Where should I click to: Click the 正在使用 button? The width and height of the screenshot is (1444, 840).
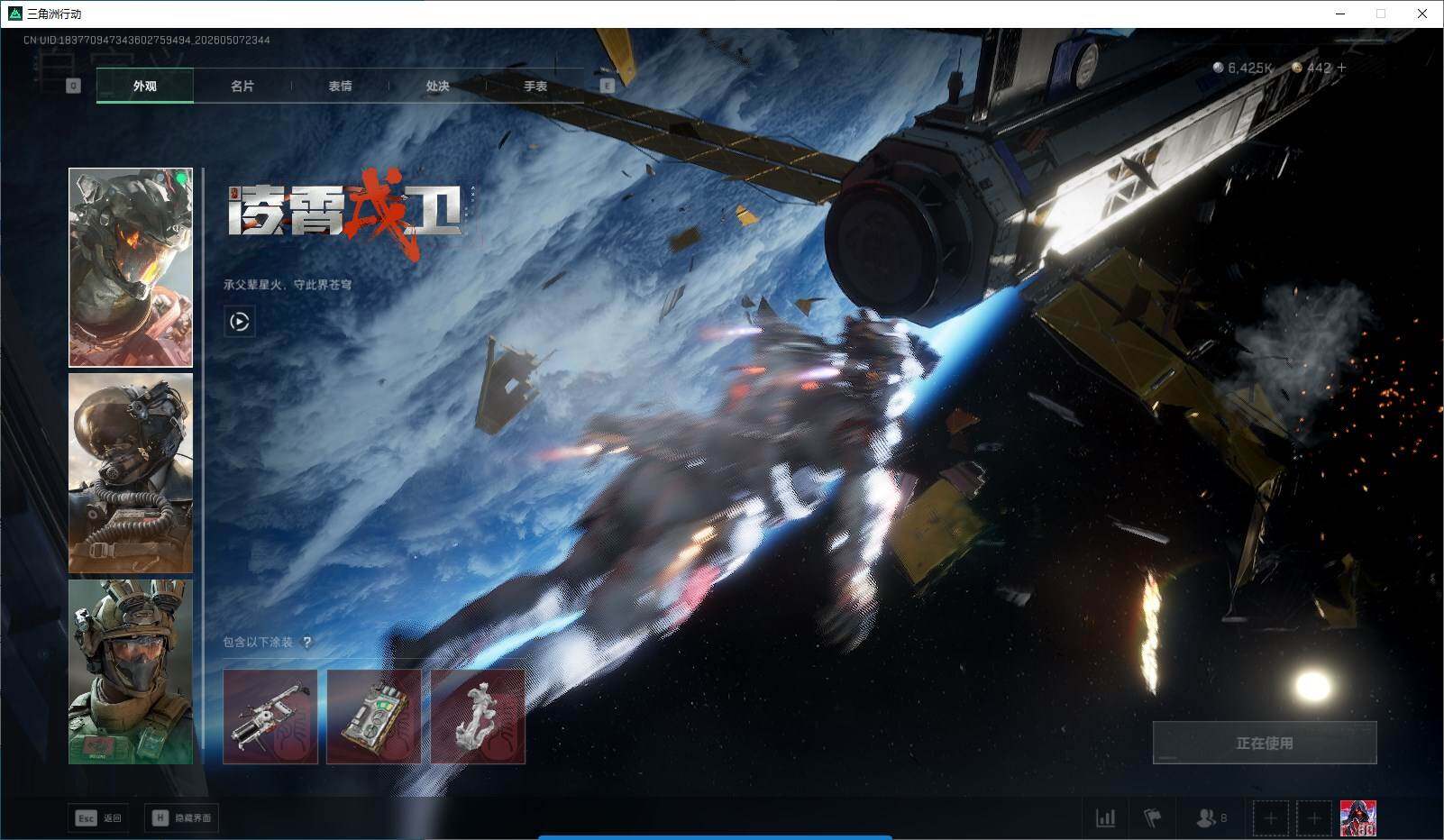click(x=1265, y=743)
